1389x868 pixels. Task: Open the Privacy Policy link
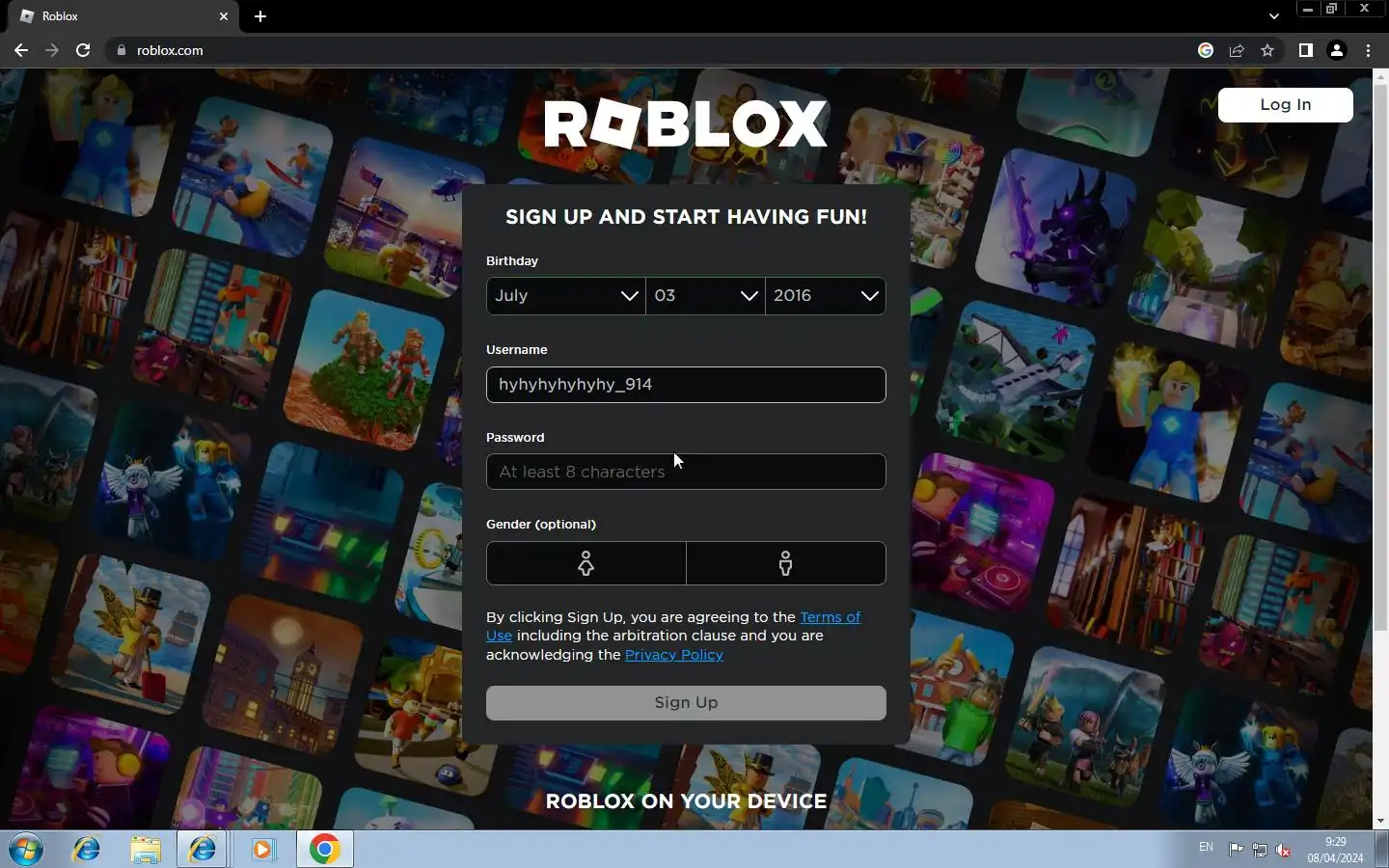(674, 655)
